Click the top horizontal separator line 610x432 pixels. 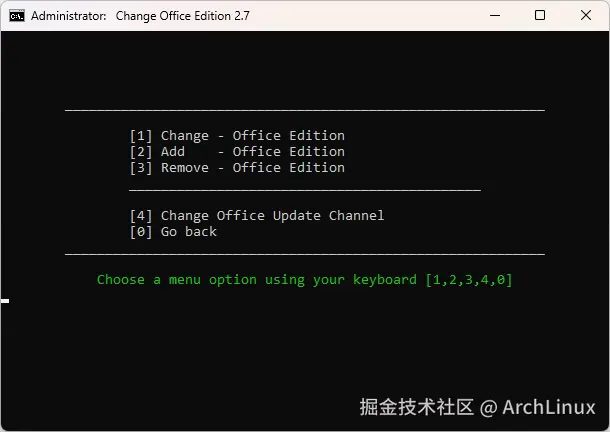tap(305, 109)
